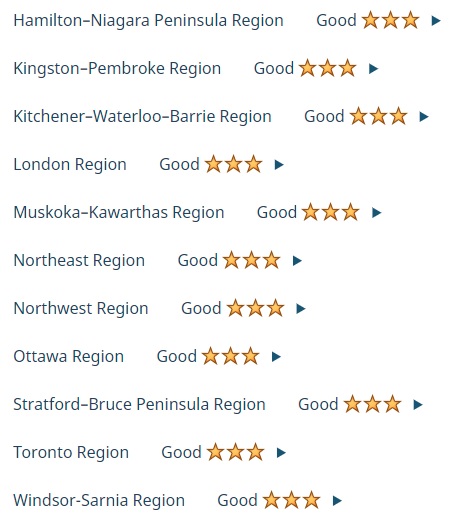Open the Northwest Region link
Image resolution: width=457 pixels, height=524 pixels.
click(x=81, y=308)
